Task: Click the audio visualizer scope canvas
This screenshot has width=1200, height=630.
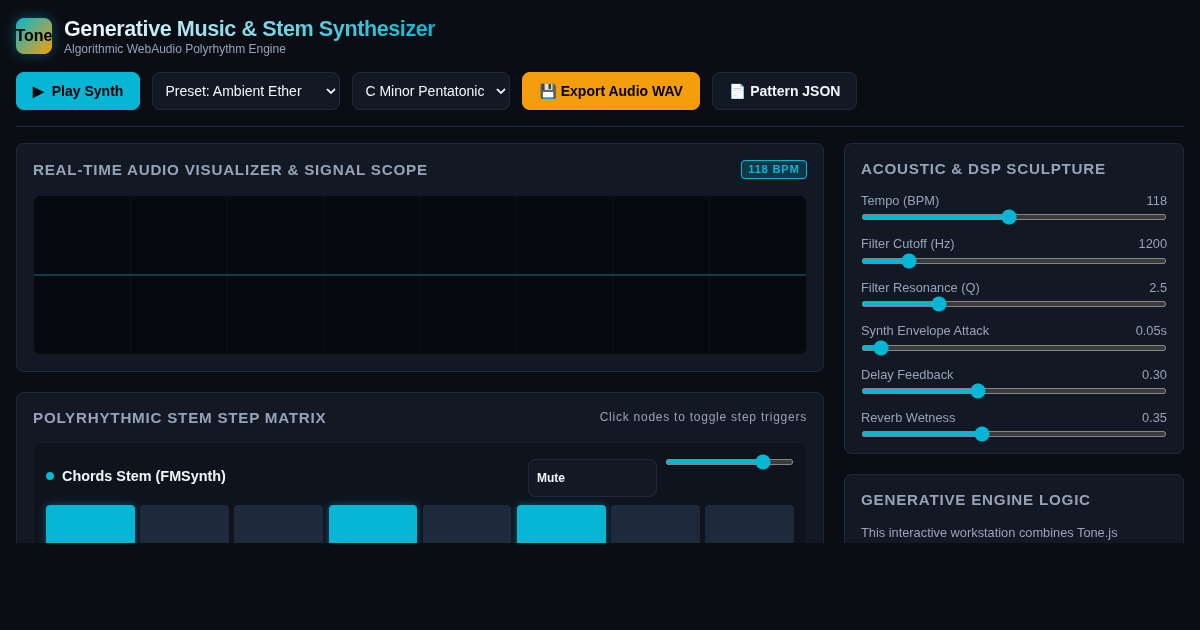Action: pyautogui.click(x=420, y=275)
